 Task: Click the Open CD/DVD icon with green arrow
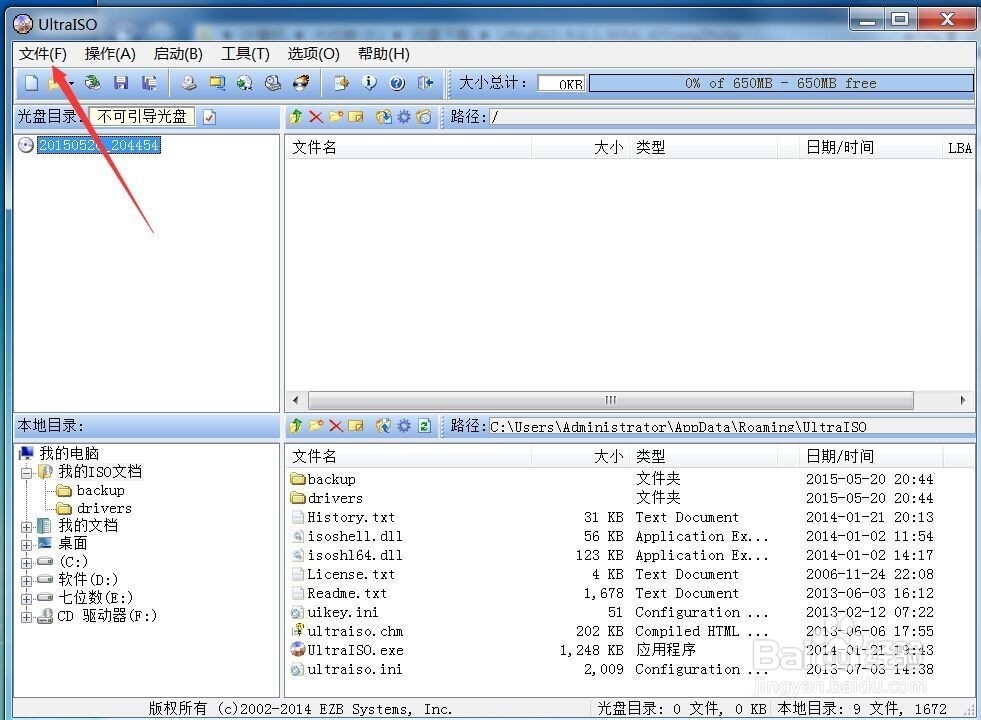[93, 83]
